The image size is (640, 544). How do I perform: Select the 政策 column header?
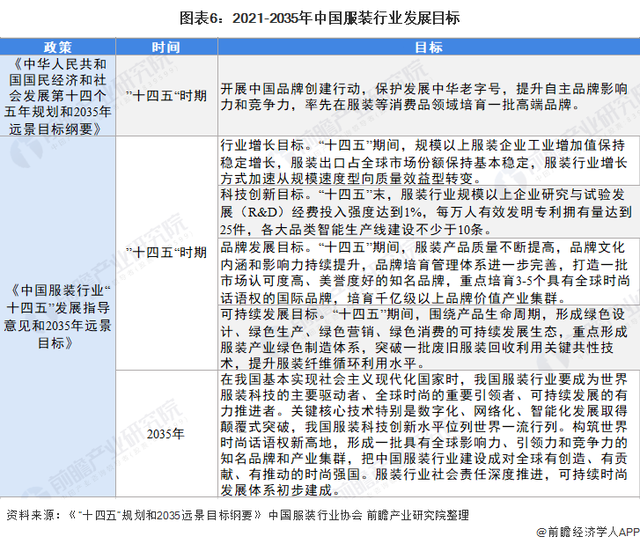58,47
